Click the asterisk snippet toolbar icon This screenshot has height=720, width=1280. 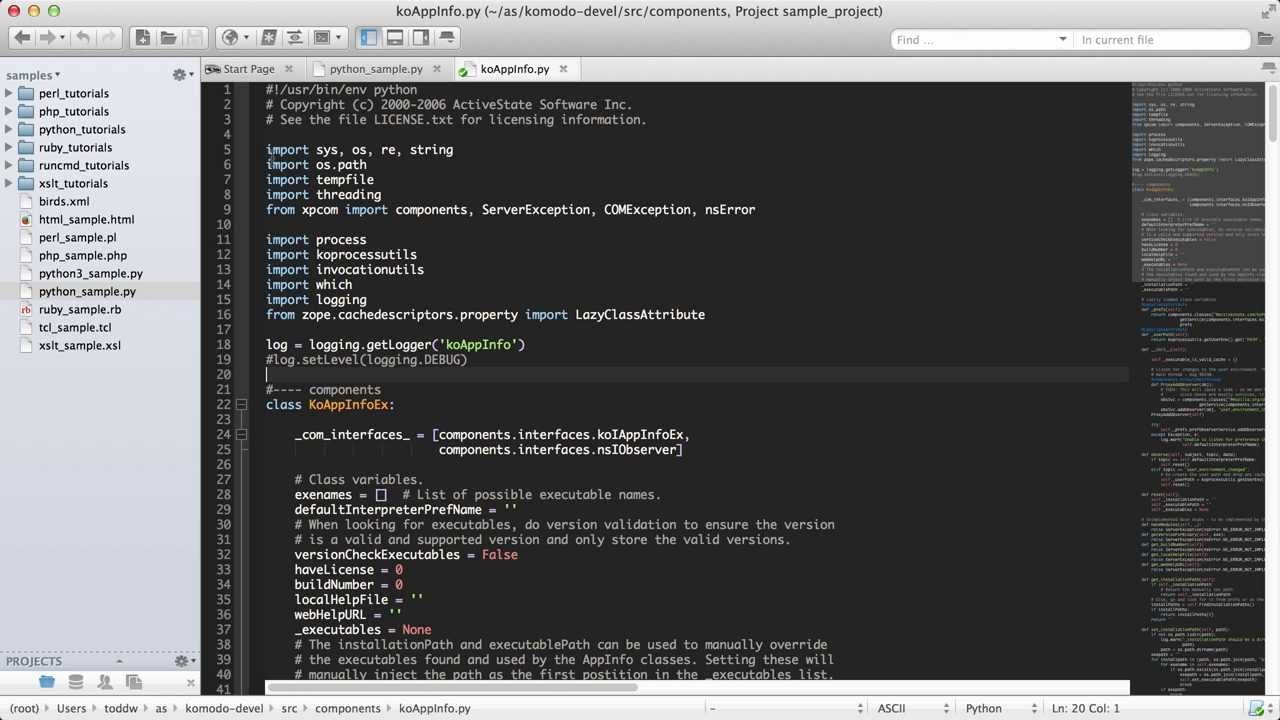click(268, 38)
